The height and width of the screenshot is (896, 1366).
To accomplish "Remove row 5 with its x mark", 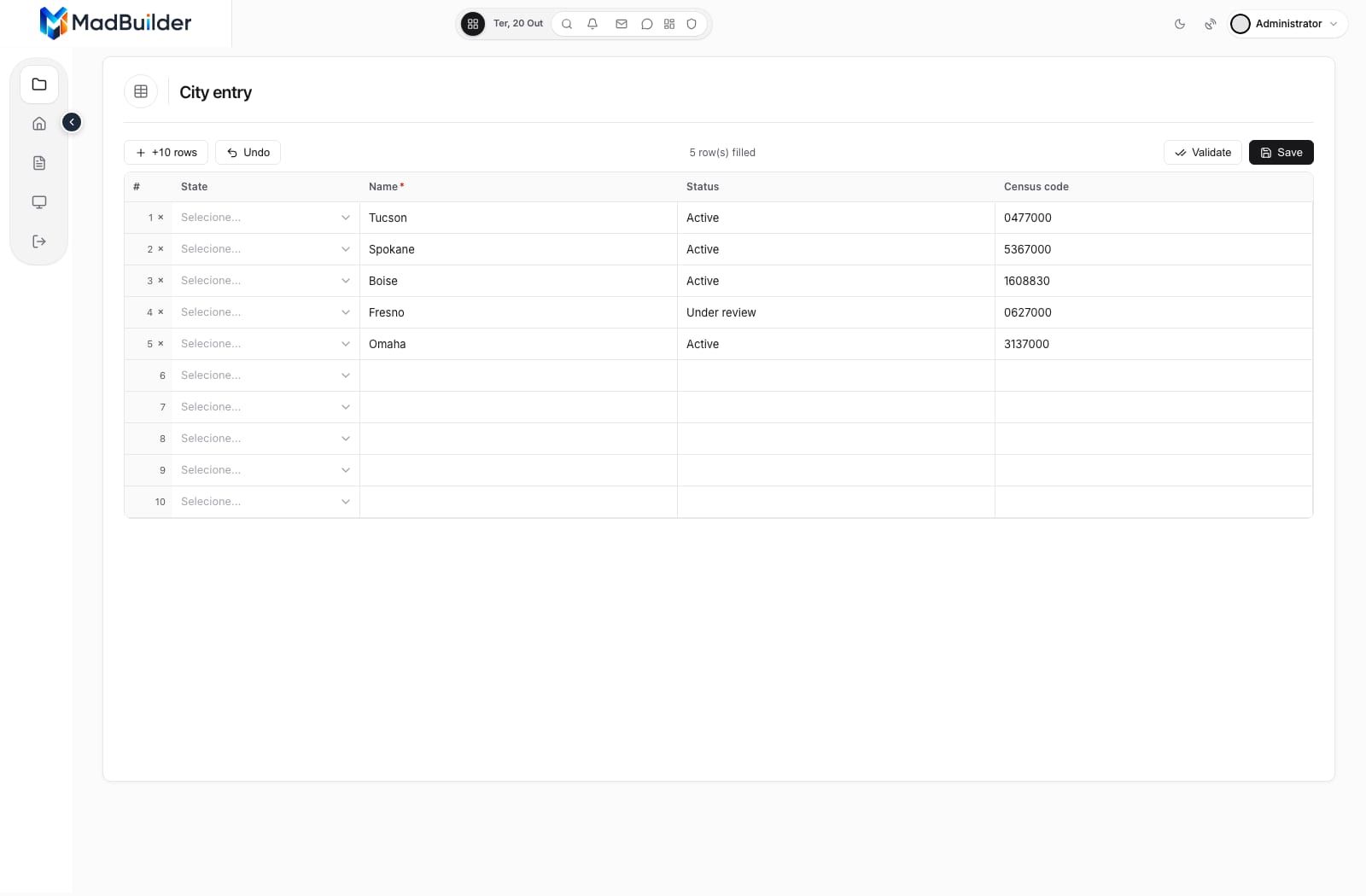I will (161, 344).
